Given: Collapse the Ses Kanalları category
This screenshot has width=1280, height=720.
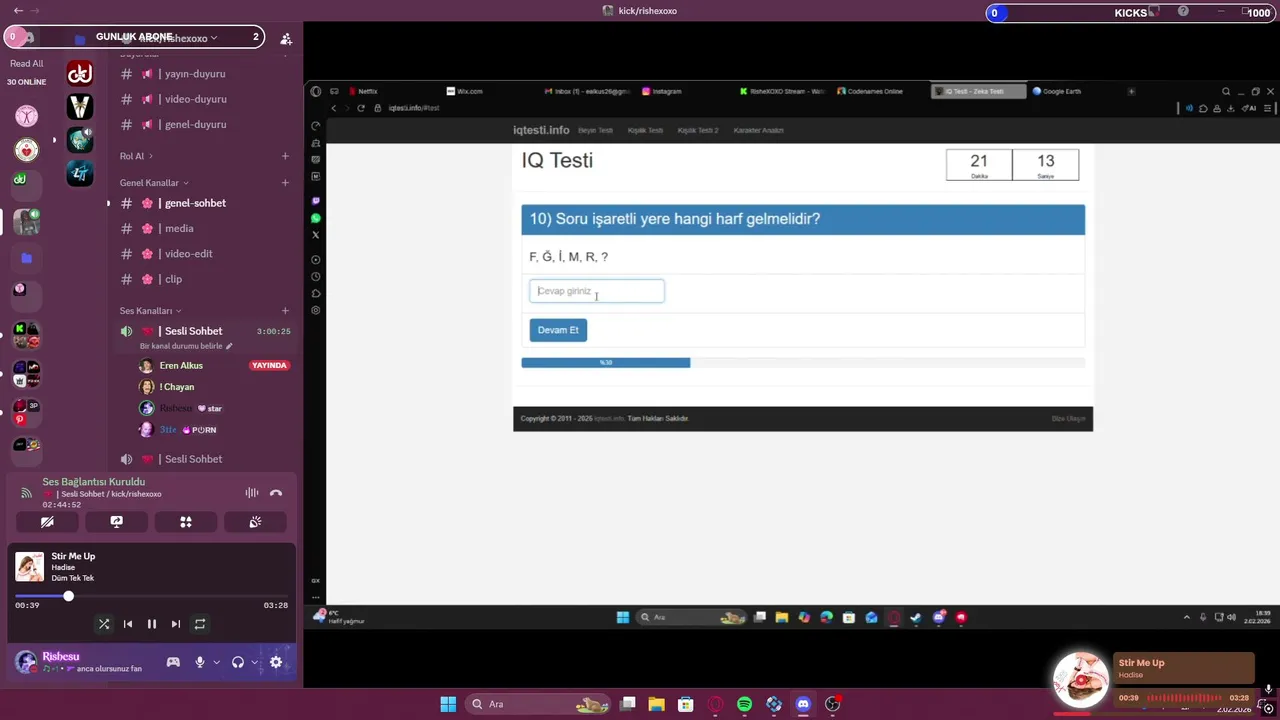Looking at the screenshot, I should point(150,311).
